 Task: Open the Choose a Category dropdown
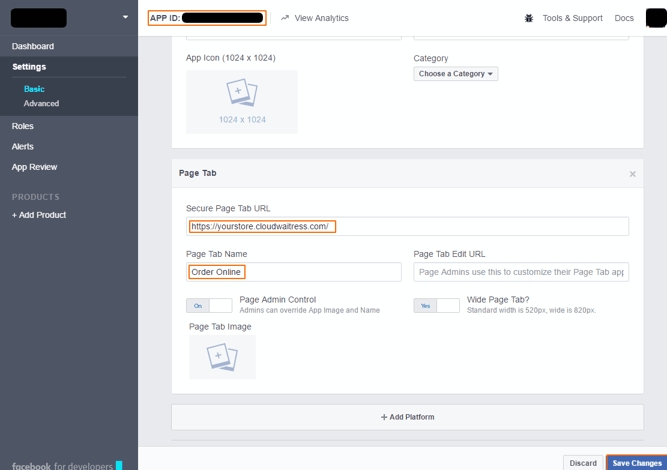point(455,74)
